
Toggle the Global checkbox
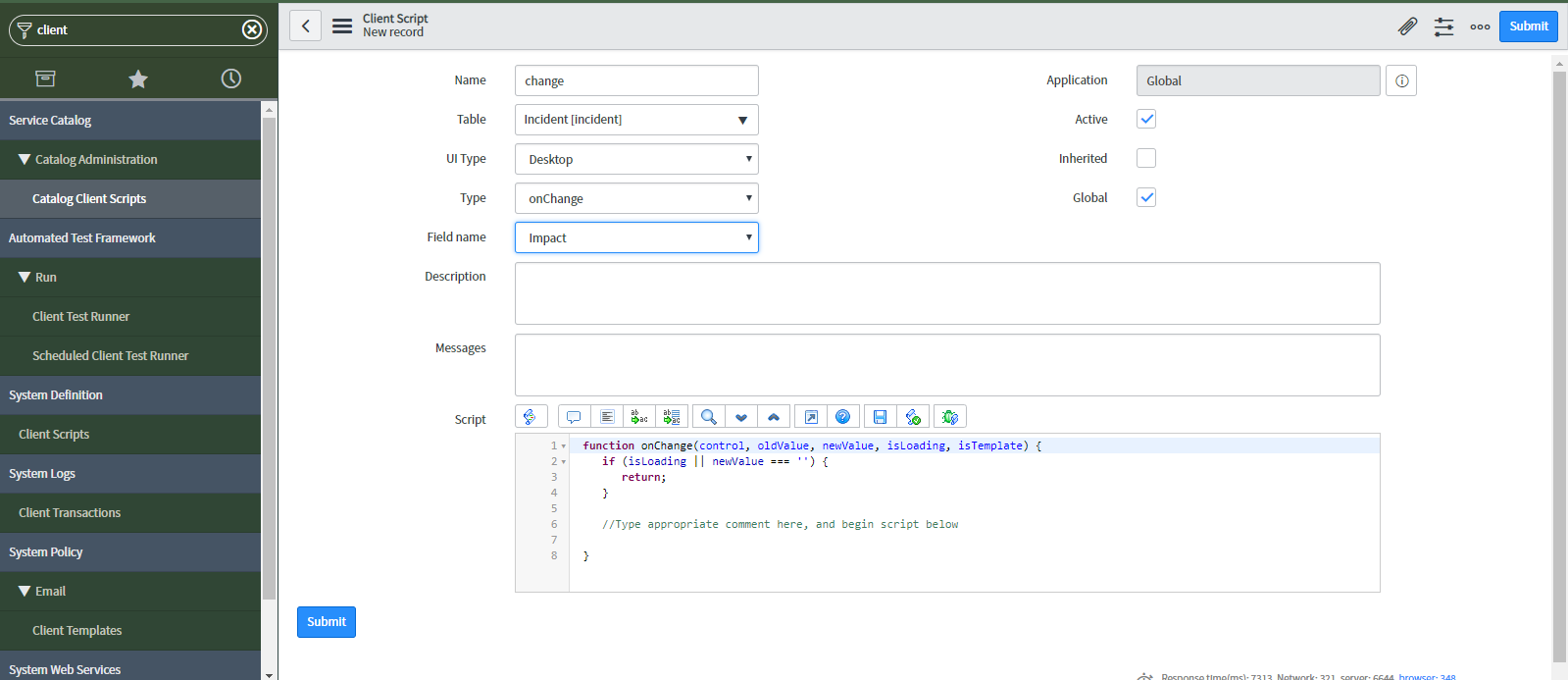coord(1146,197)
